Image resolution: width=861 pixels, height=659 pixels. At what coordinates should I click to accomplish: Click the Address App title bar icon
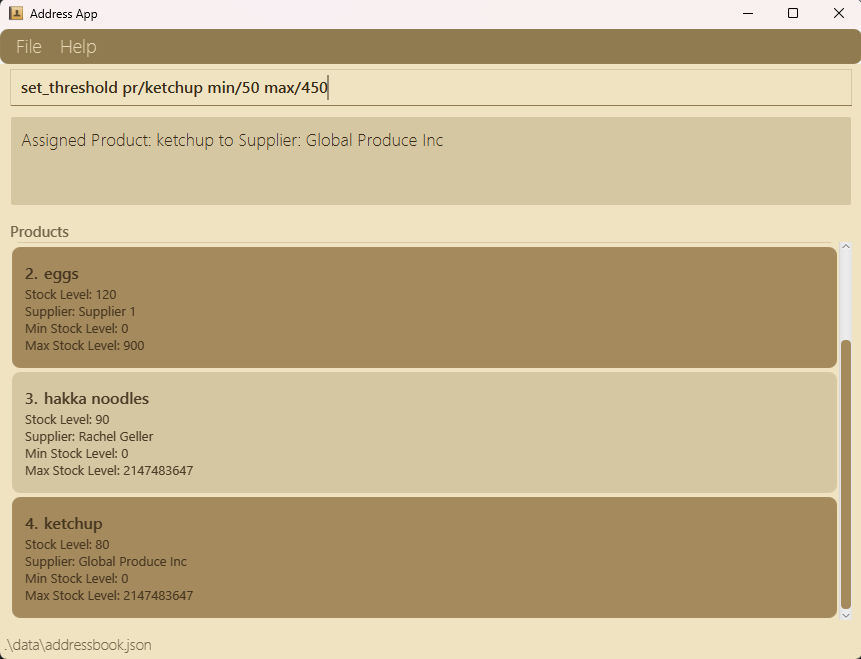pos(16,13)
